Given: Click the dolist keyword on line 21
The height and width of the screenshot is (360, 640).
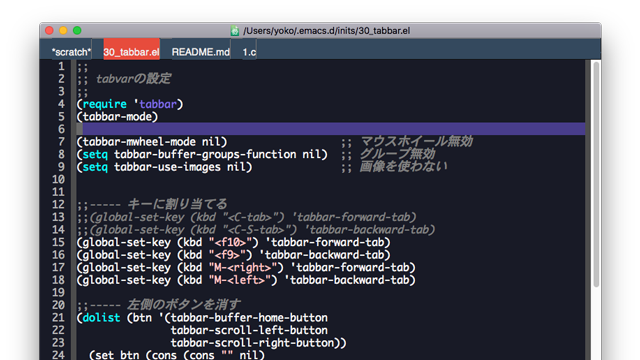Looking at the screenshot, I should [102, 318].
